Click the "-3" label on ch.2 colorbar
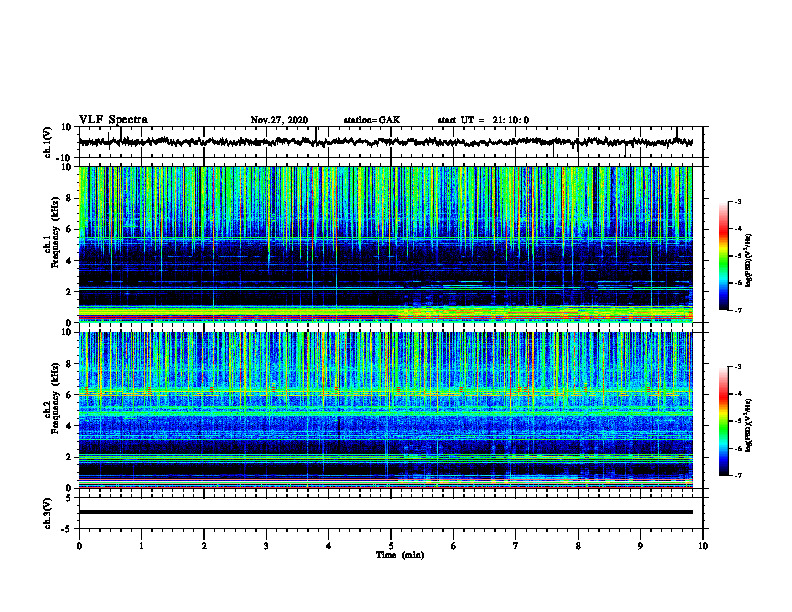The width and height of the screenshot is (792, 612). coord(737,367)
